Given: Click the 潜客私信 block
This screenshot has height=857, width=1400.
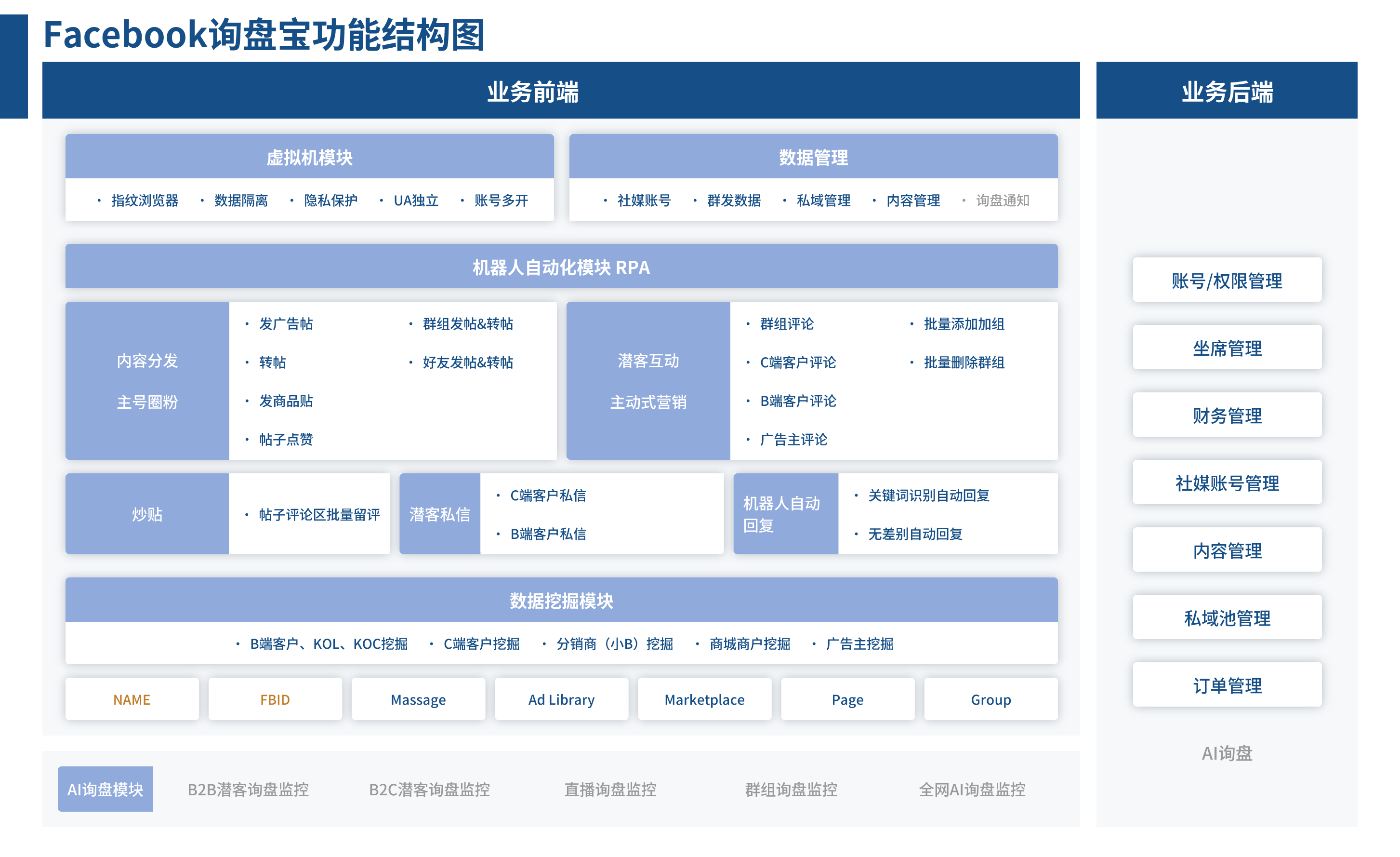Looking at the screenshot, I should [x=440, y=514].
